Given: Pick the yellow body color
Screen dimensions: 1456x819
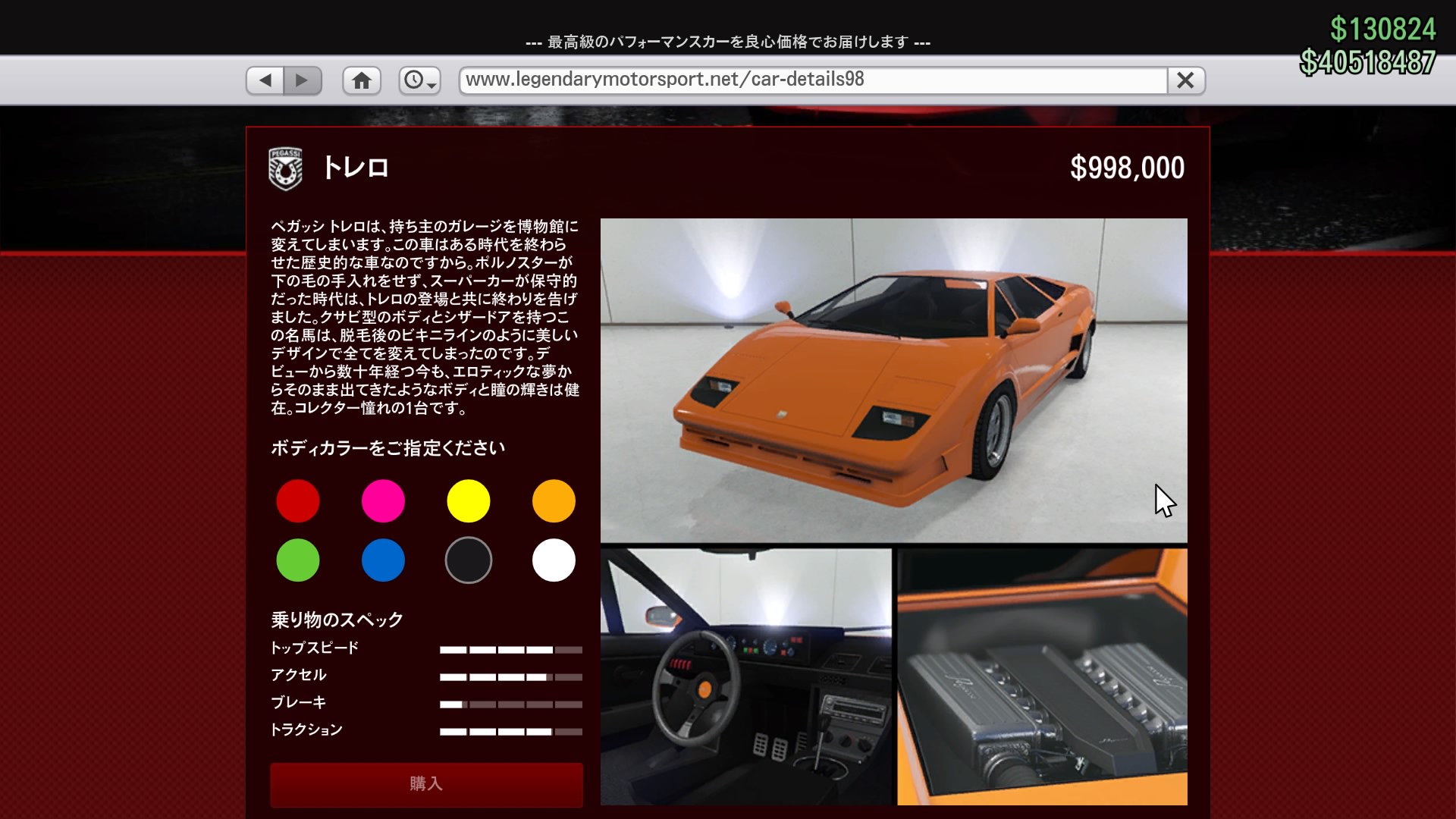Looking at the screenshot, I should (469, 501).
